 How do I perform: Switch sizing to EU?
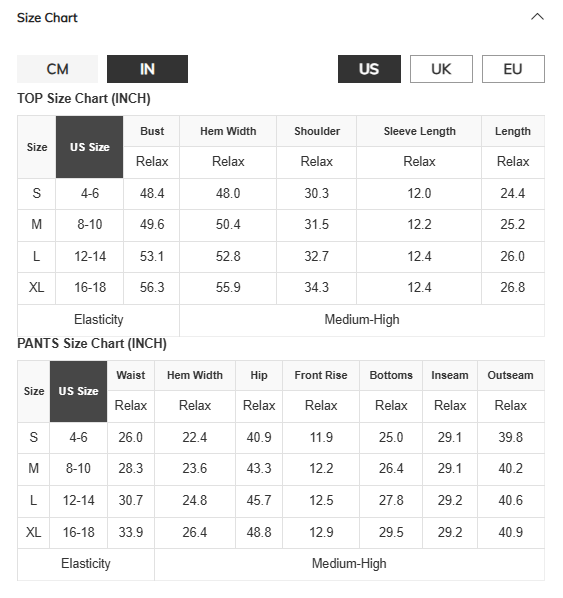click(x=513, y=69)
